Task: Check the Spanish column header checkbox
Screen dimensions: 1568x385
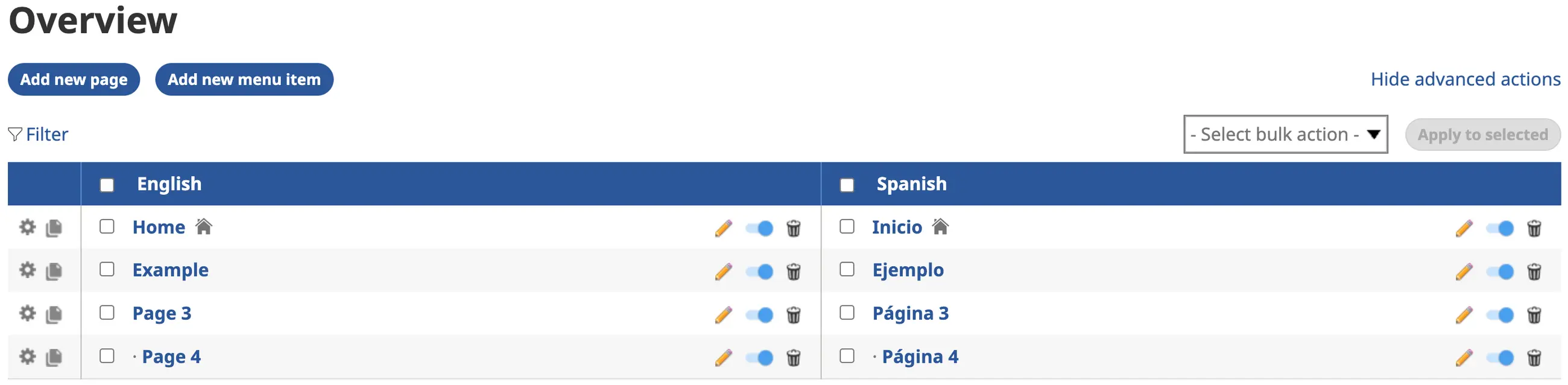Action: coord(847,185)
